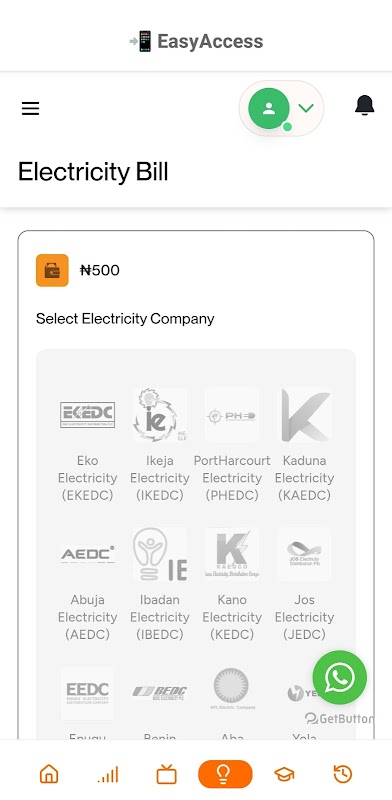Click the green user avatar
The height and width of the screenshot is (800, 392).
click(x=269, y=108)
